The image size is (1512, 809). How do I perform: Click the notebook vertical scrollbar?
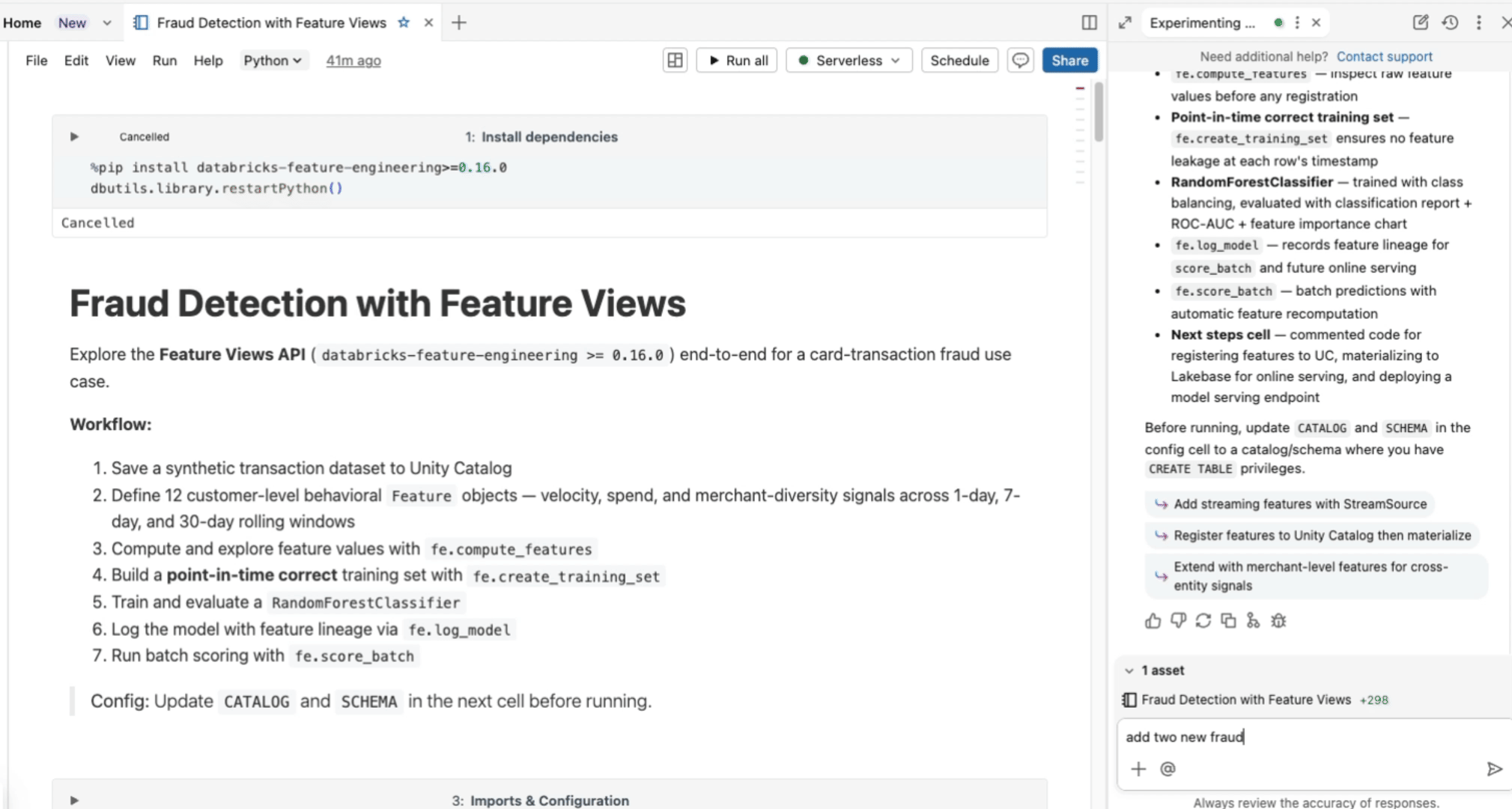(x=1099, y=111)
